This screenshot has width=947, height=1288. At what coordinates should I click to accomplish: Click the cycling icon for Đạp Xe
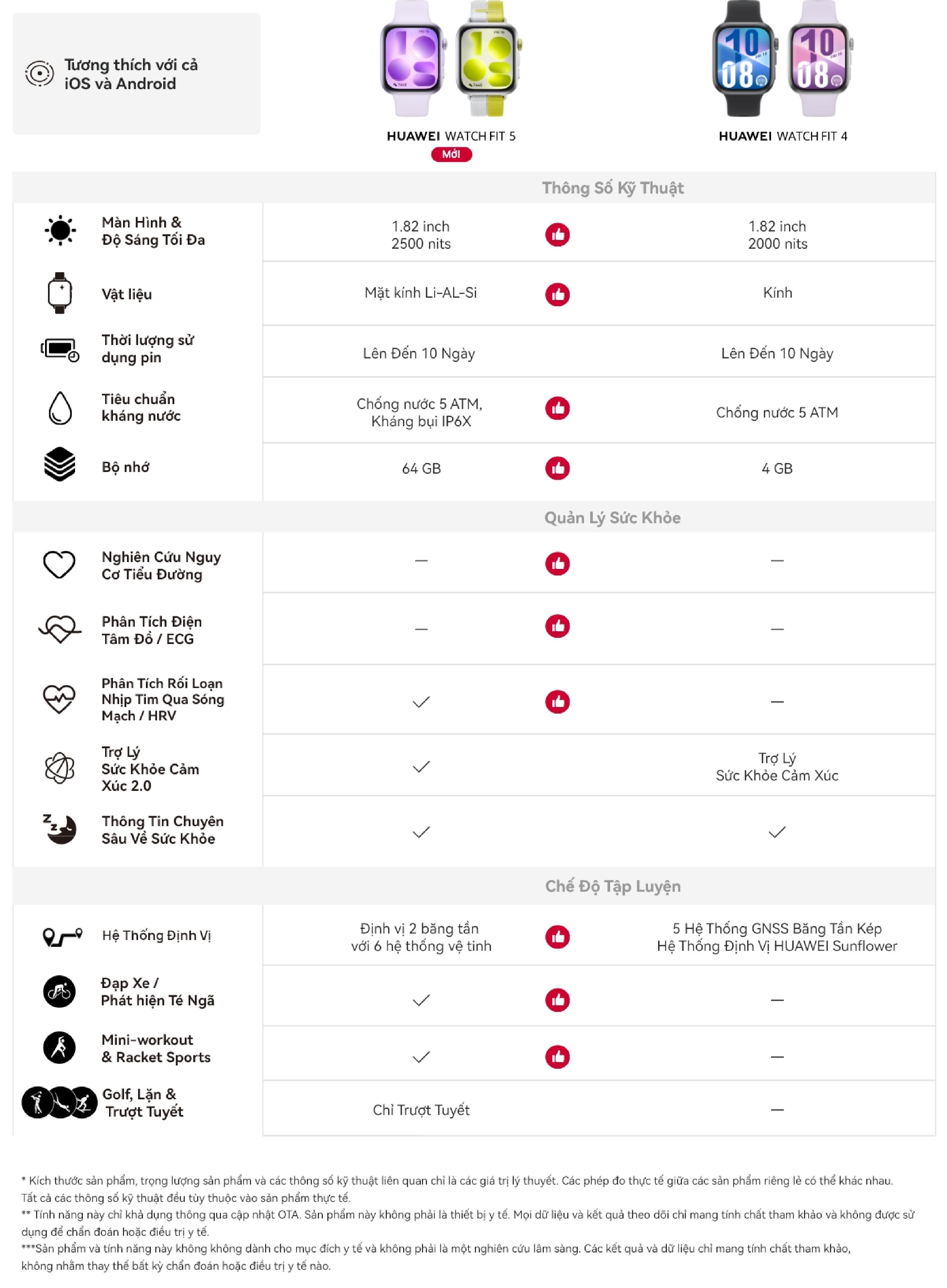(x=59, y=991)
